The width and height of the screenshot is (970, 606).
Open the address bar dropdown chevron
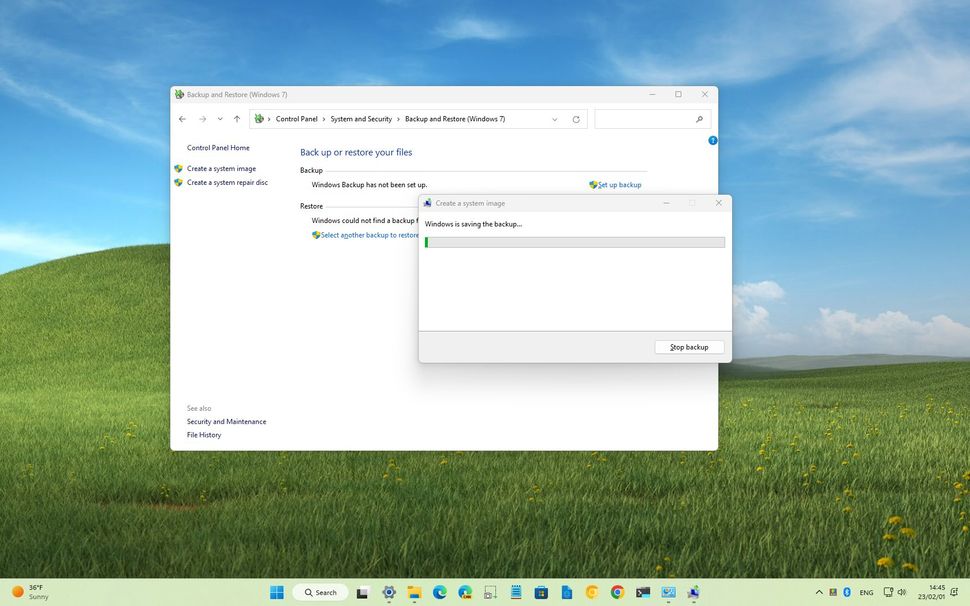click(554, 119)
